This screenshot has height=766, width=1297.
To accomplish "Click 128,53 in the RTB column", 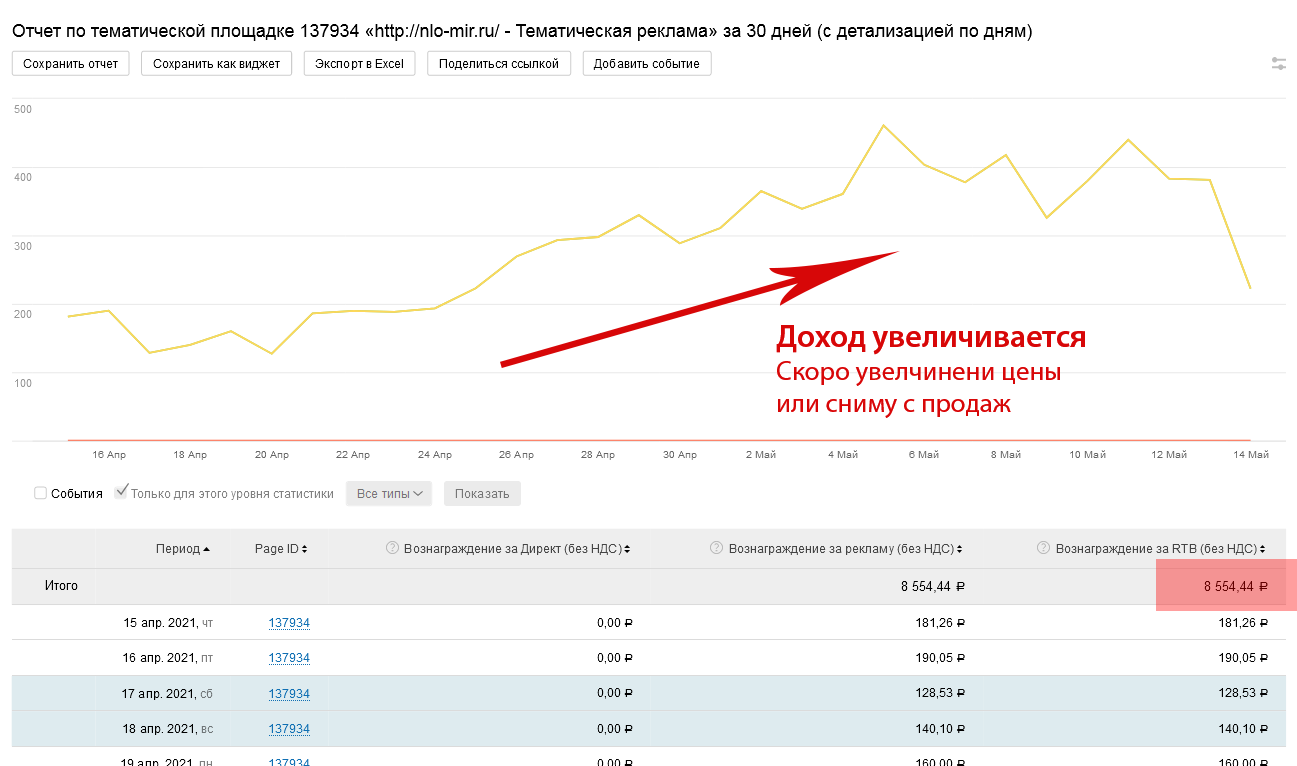I will coord(1243,694).
